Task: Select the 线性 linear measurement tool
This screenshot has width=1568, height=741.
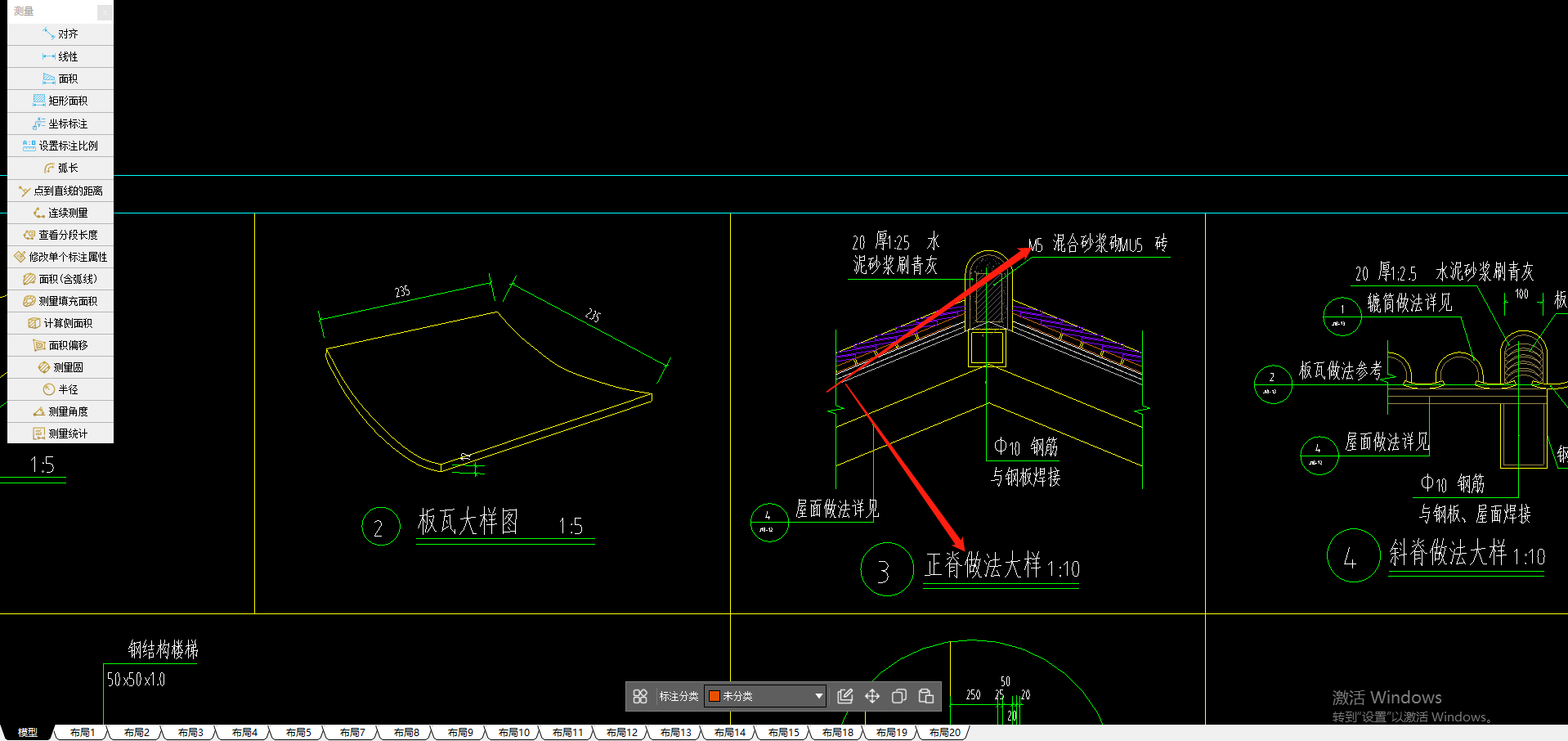Action: tap(60, 56)
